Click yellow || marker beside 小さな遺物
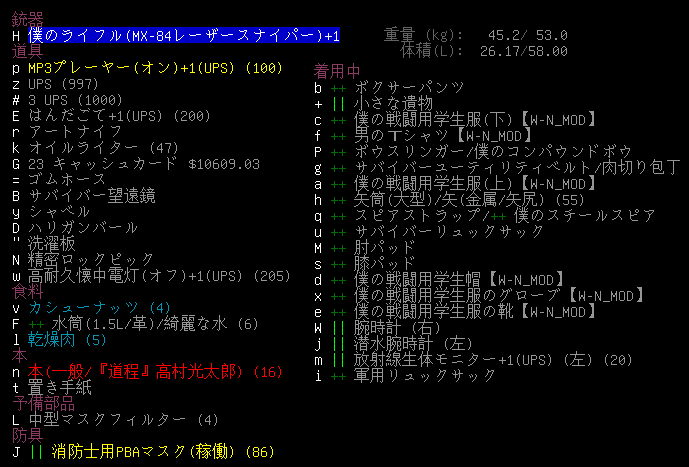 337,103
